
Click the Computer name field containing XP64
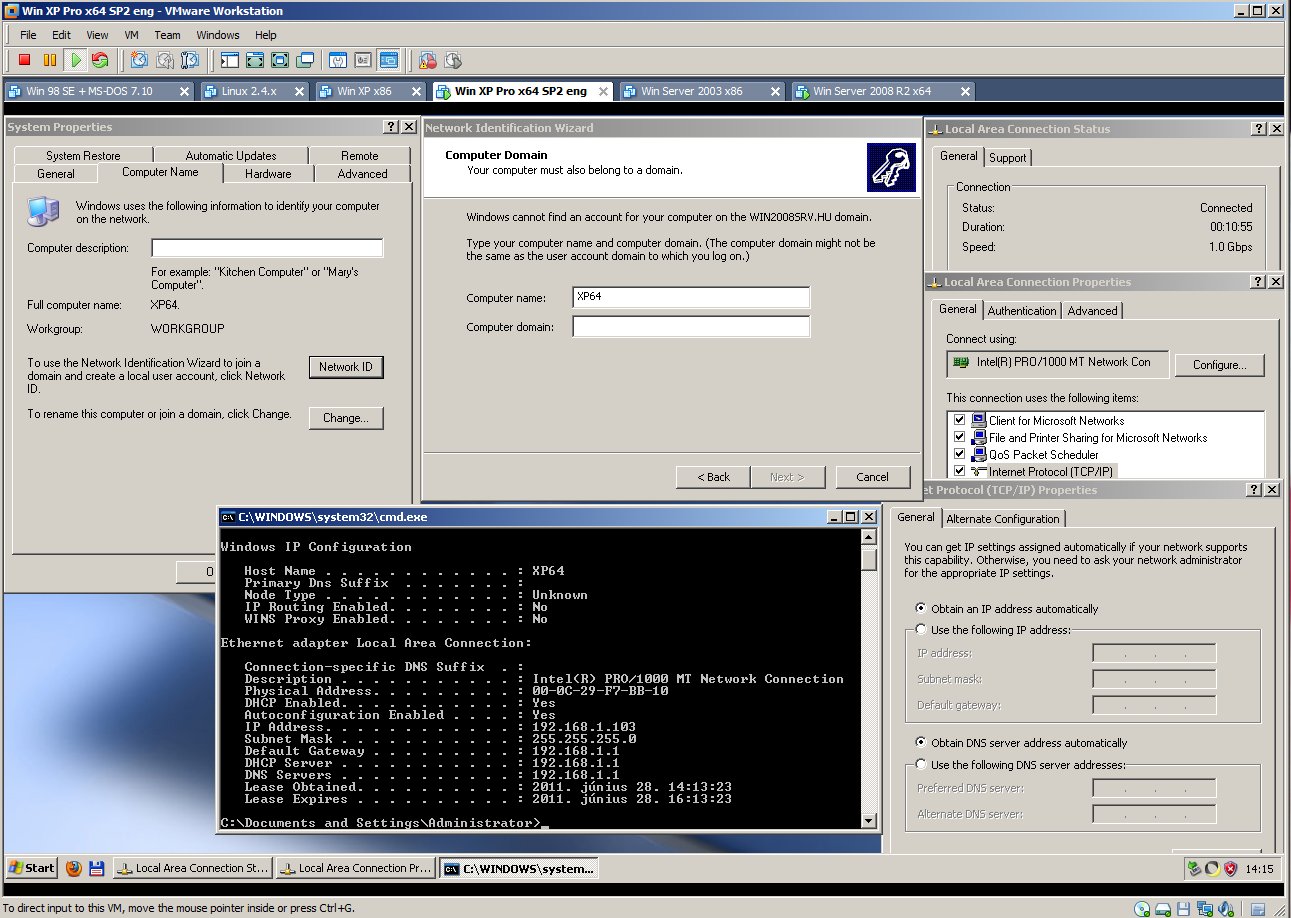(691, 297)
